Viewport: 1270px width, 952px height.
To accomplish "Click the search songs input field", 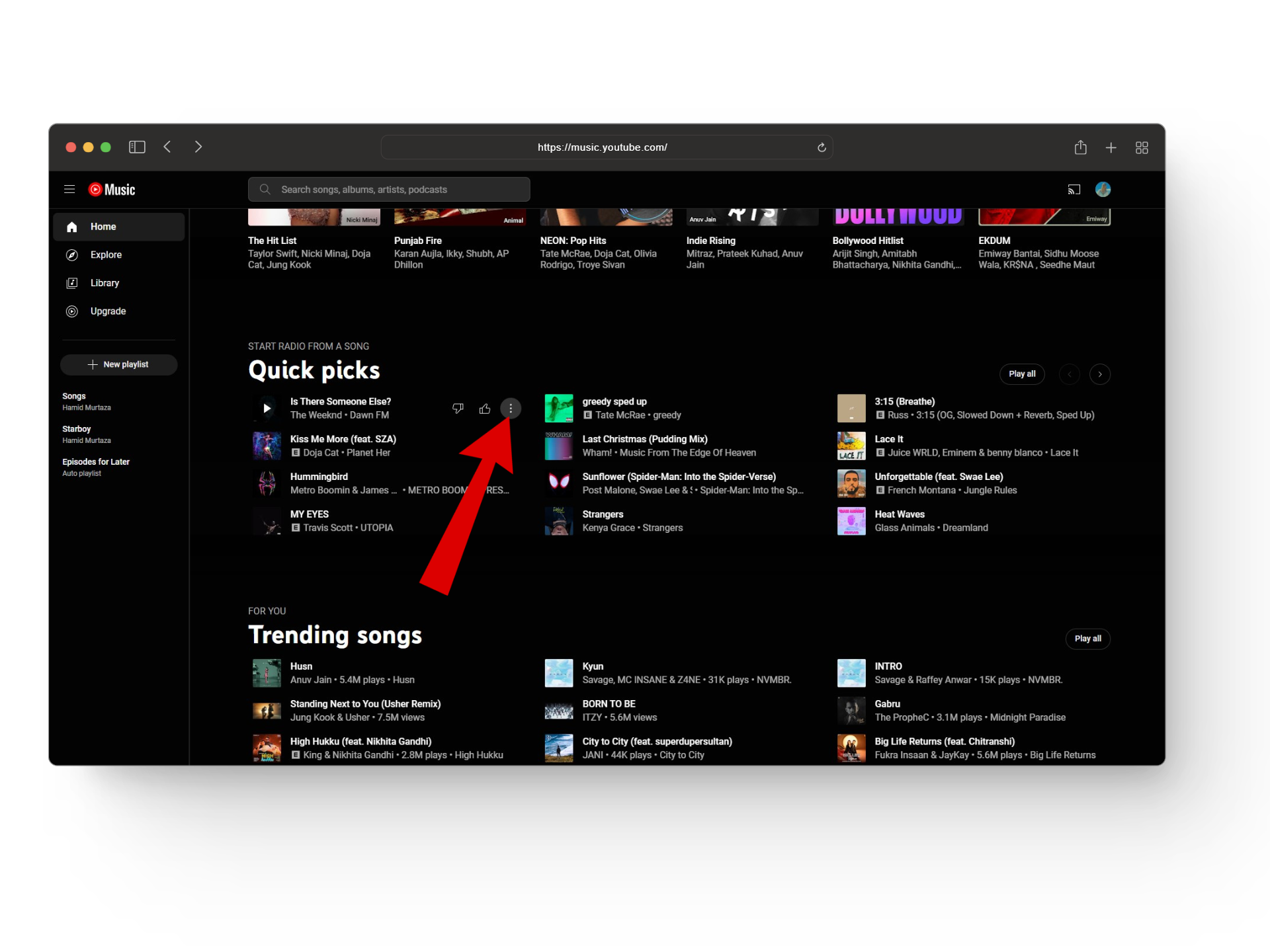I will click(x=397, y=190).
